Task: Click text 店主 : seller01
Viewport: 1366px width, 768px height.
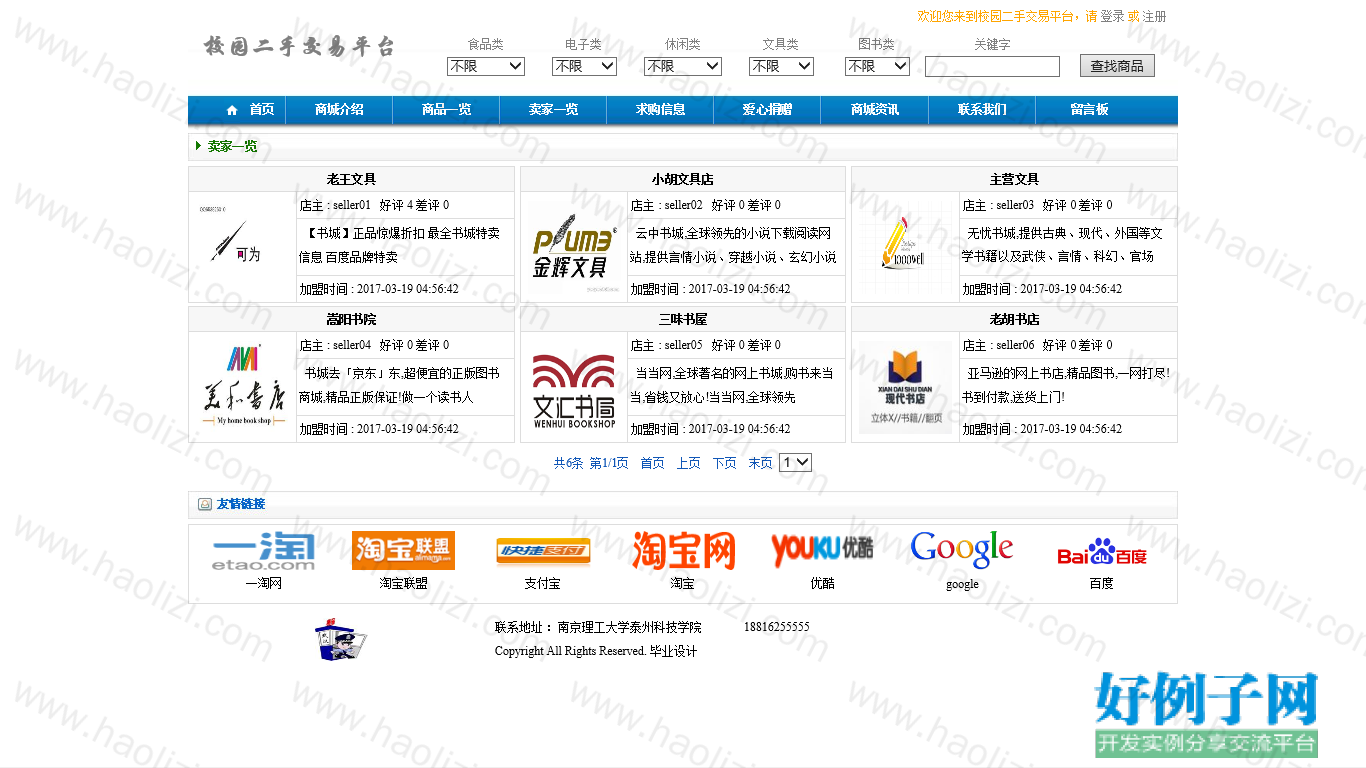Action: point(335,205)
